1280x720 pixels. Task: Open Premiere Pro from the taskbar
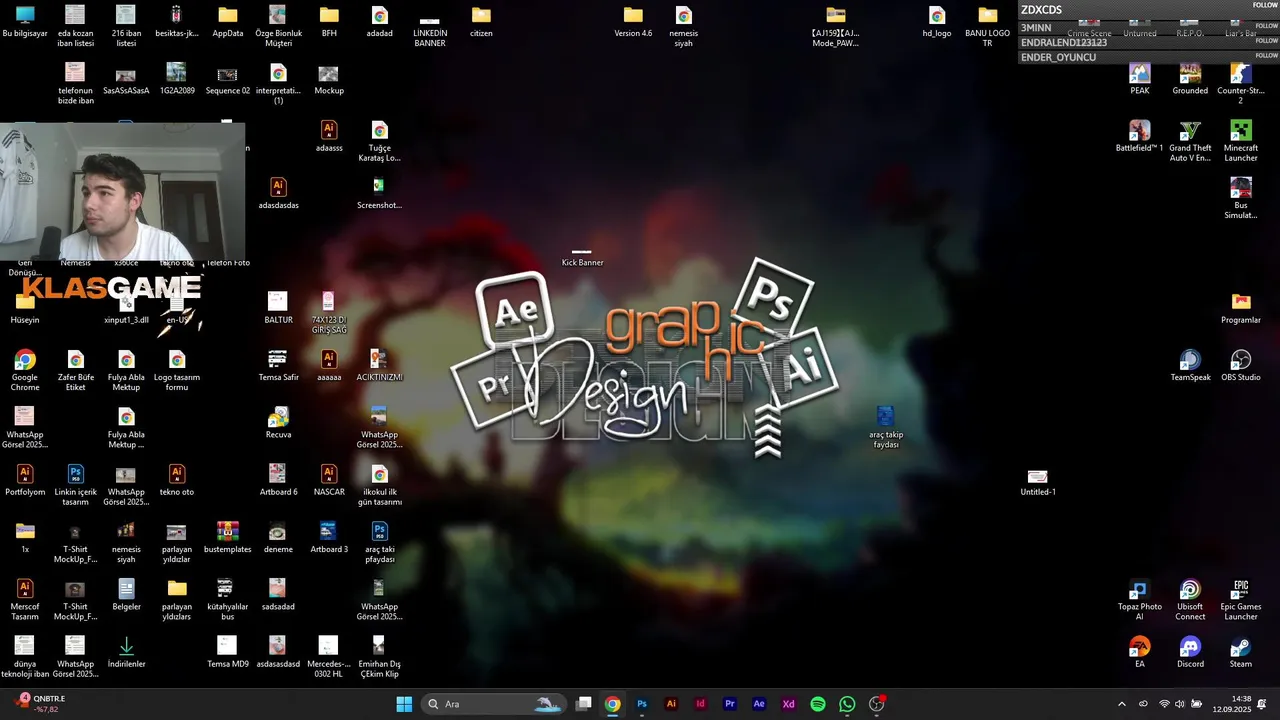click(x=730, y=704)
